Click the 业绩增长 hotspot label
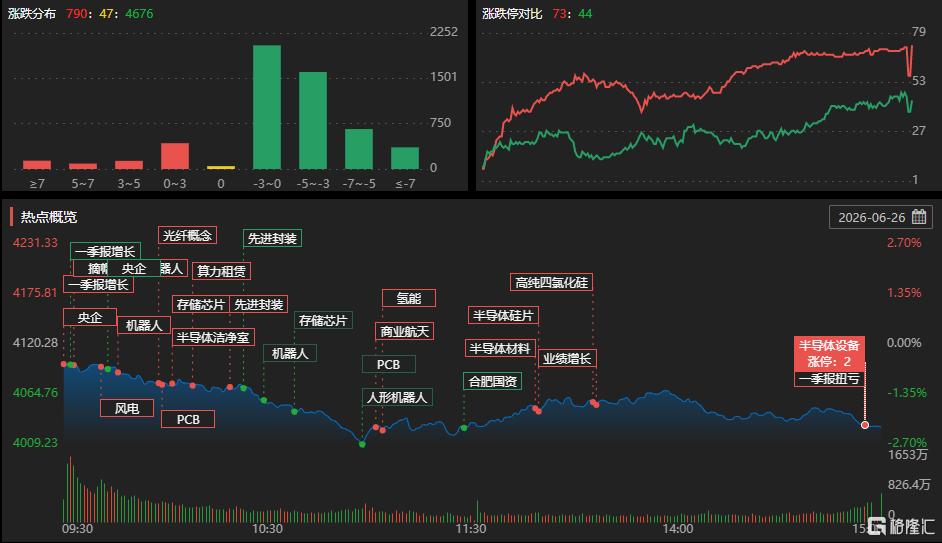Screen dimensions: 942x543 567,359
